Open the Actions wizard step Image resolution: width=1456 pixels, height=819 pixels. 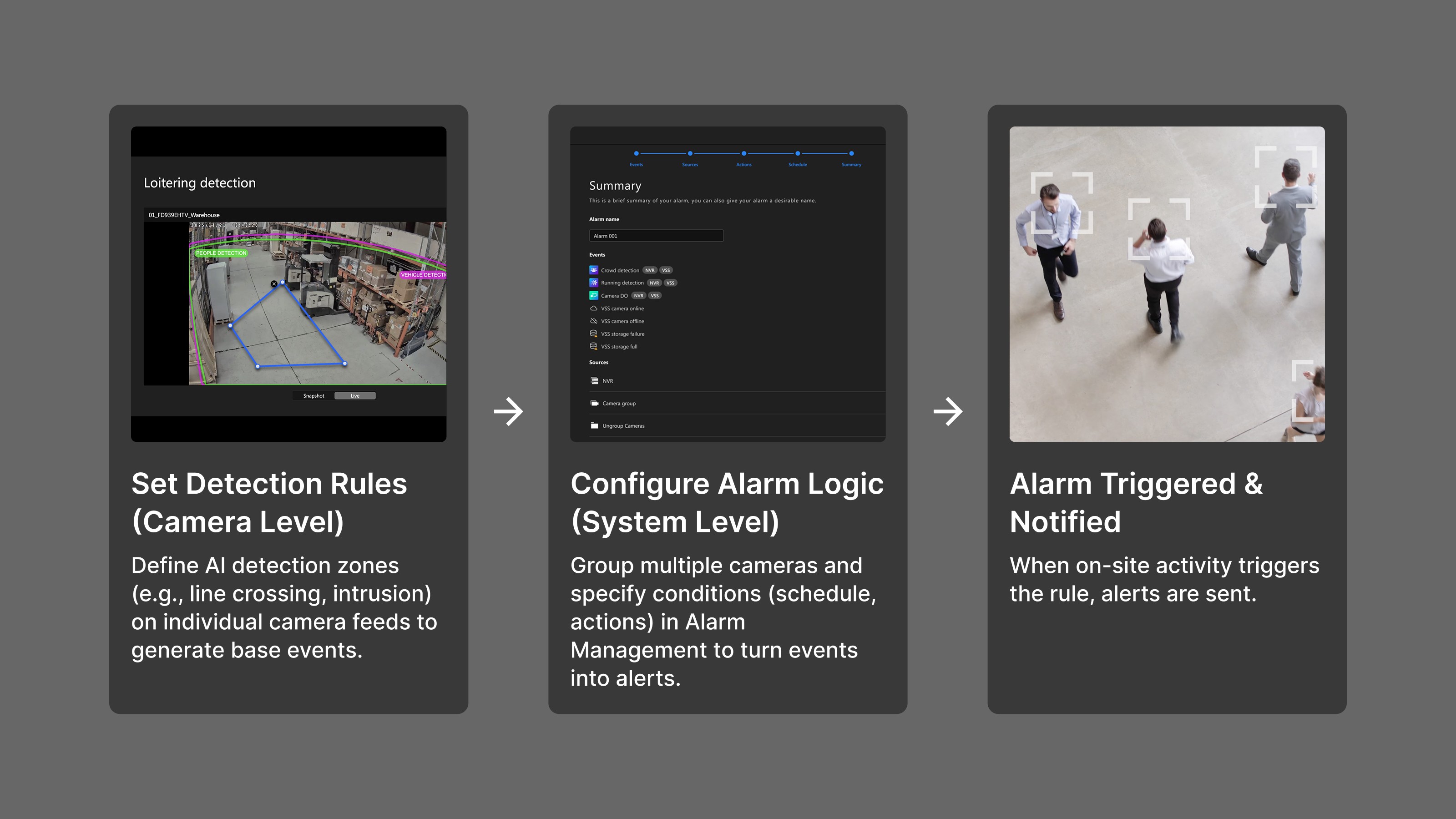point(744,154)
